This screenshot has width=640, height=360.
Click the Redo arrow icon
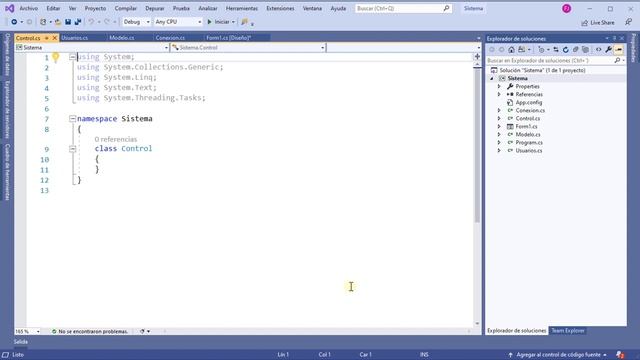[107, 22]
